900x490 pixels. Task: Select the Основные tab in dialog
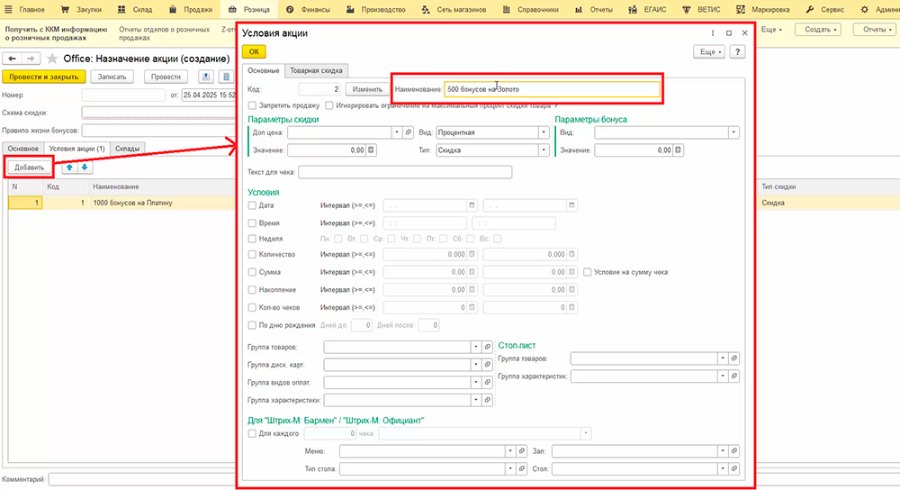tap(263, 71)
